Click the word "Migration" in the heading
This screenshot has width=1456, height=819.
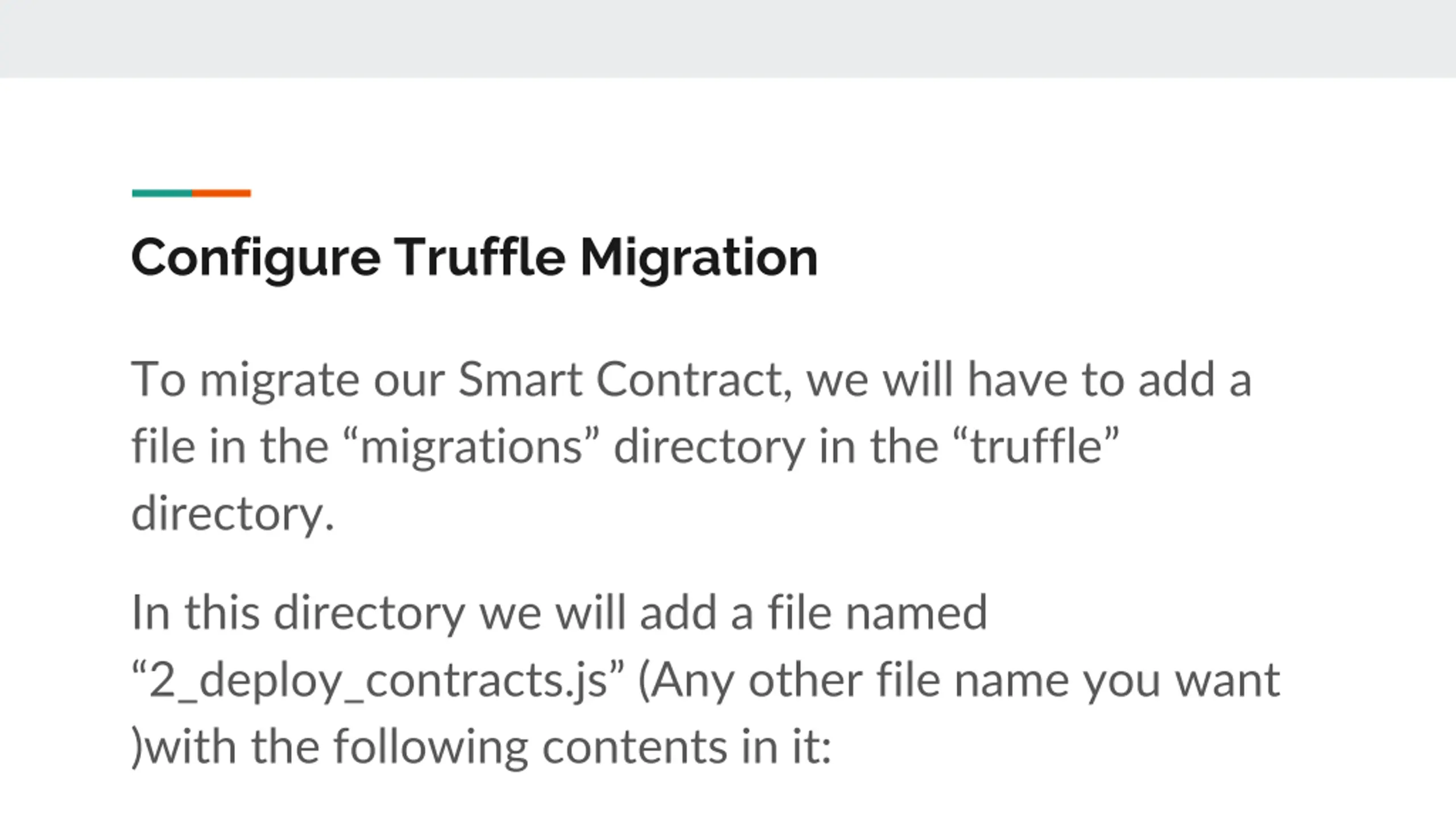click(x=699, y=259)
